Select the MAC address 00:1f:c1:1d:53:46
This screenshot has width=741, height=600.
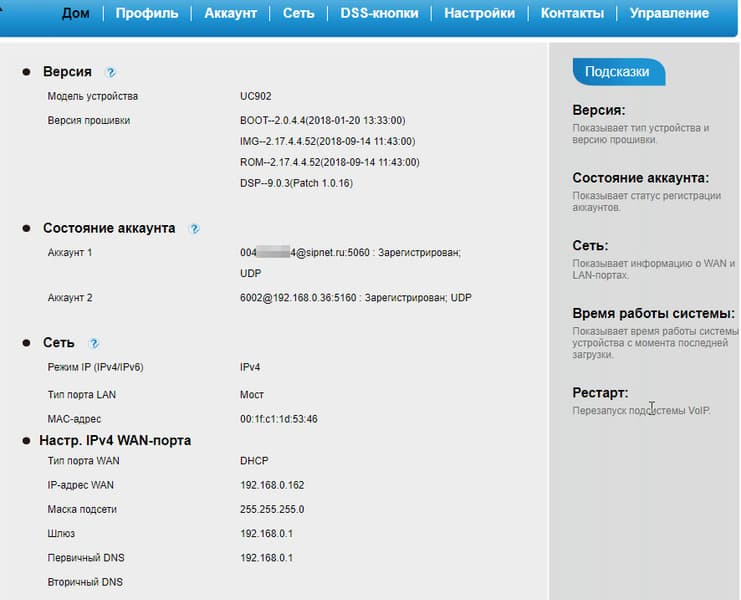pyautogui.click(x=279, y=419)
